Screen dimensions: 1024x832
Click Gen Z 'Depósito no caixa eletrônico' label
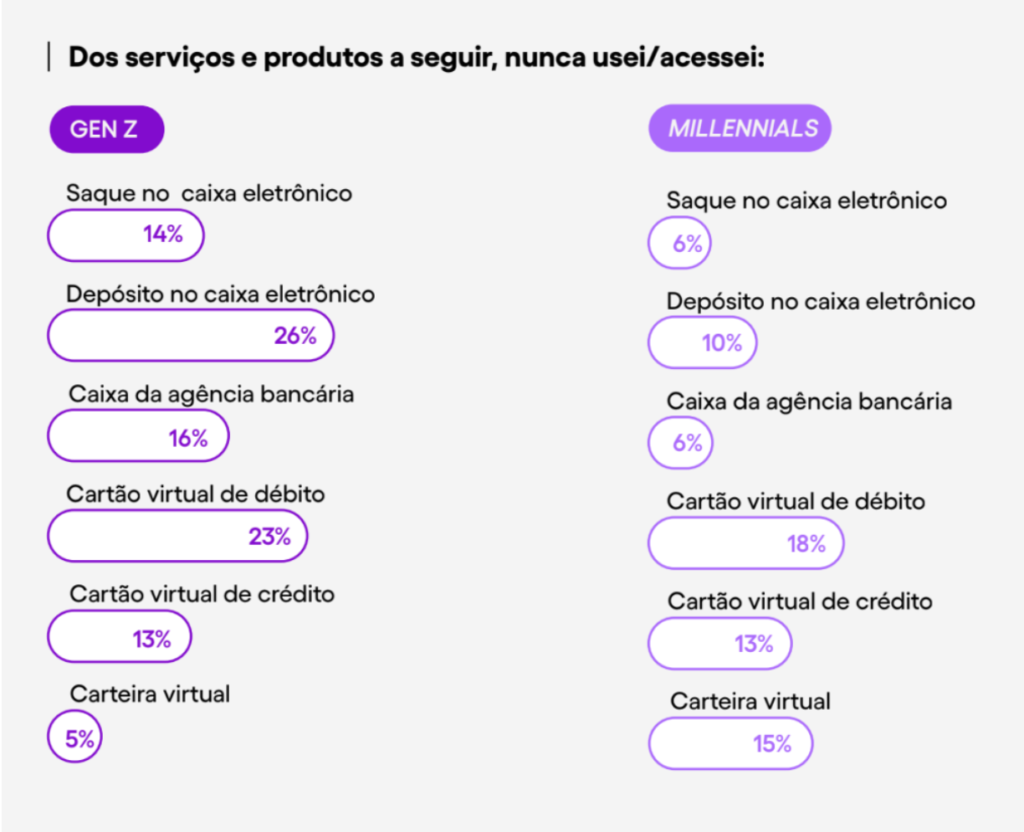pos(220,294)
